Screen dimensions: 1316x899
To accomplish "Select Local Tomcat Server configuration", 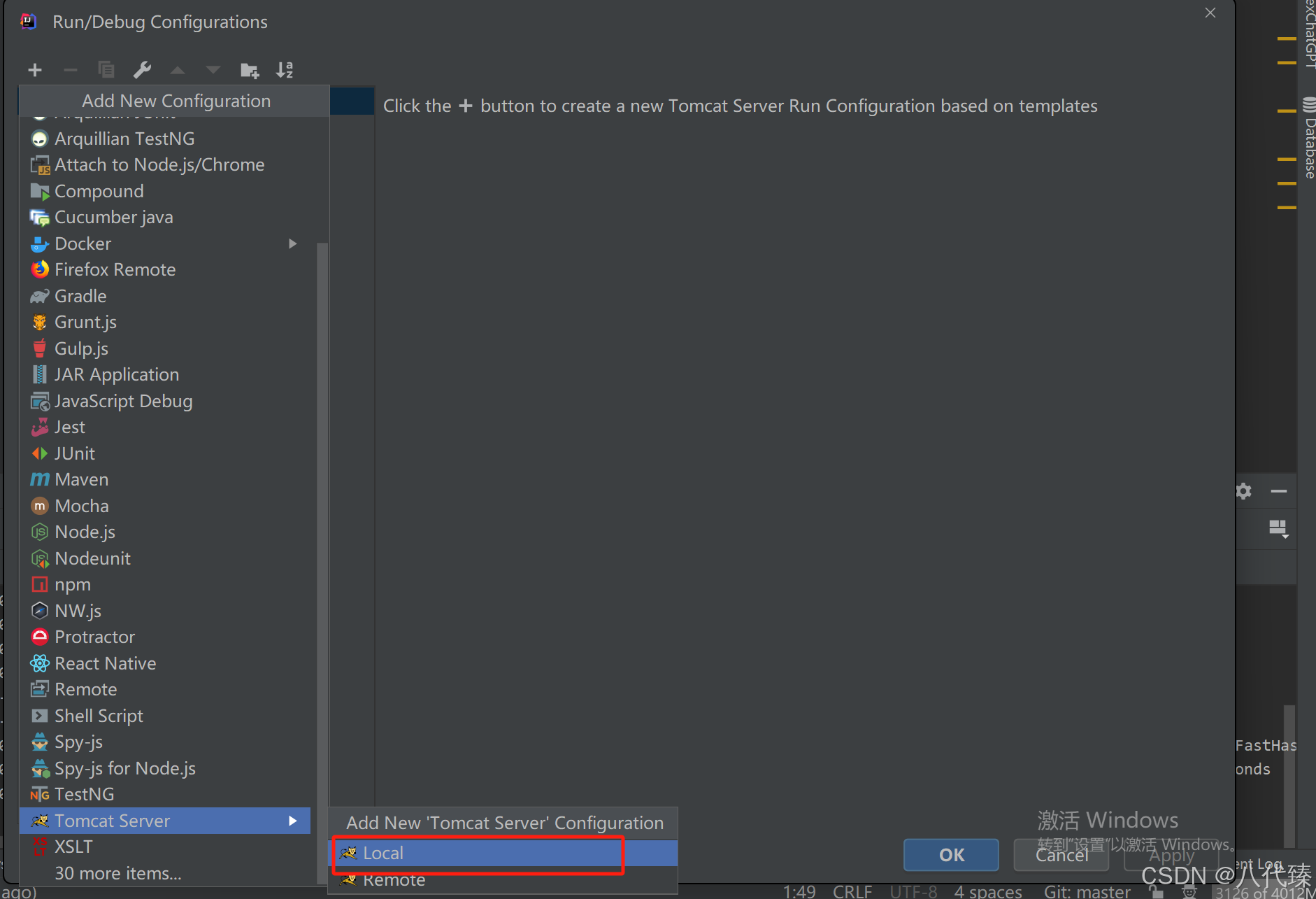I will pyautogui.click(x=503, y=853).
